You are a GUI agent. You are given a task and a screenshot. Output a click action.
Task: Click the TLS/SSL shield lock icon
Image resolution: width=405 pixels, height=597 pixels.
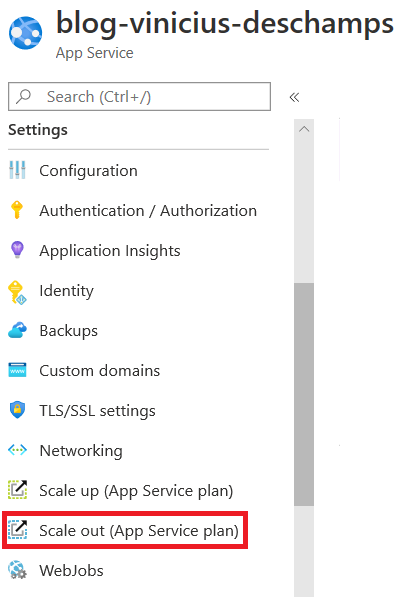click(18, 410)
